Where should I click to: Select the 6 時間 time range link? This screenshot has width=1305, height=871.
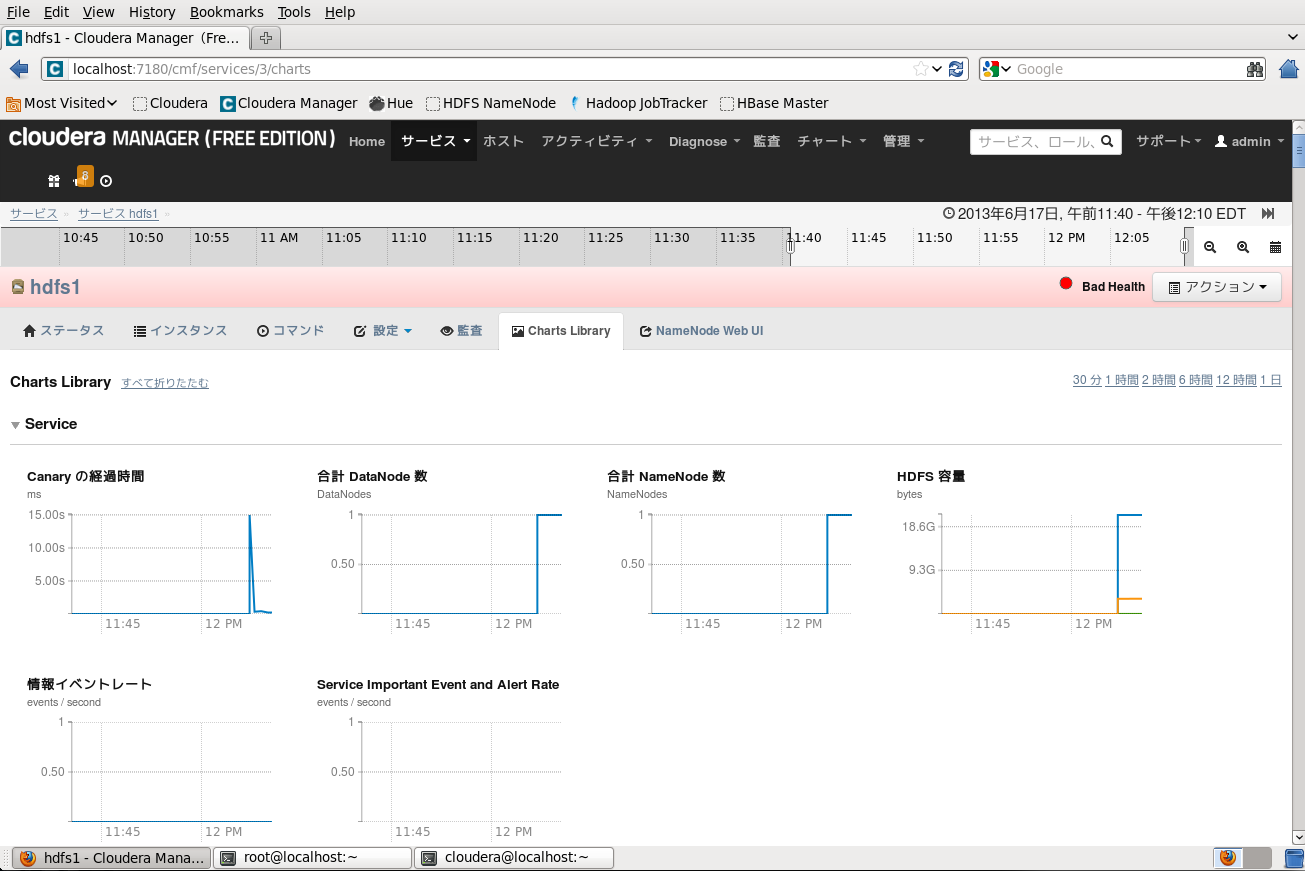(1195, 380)
